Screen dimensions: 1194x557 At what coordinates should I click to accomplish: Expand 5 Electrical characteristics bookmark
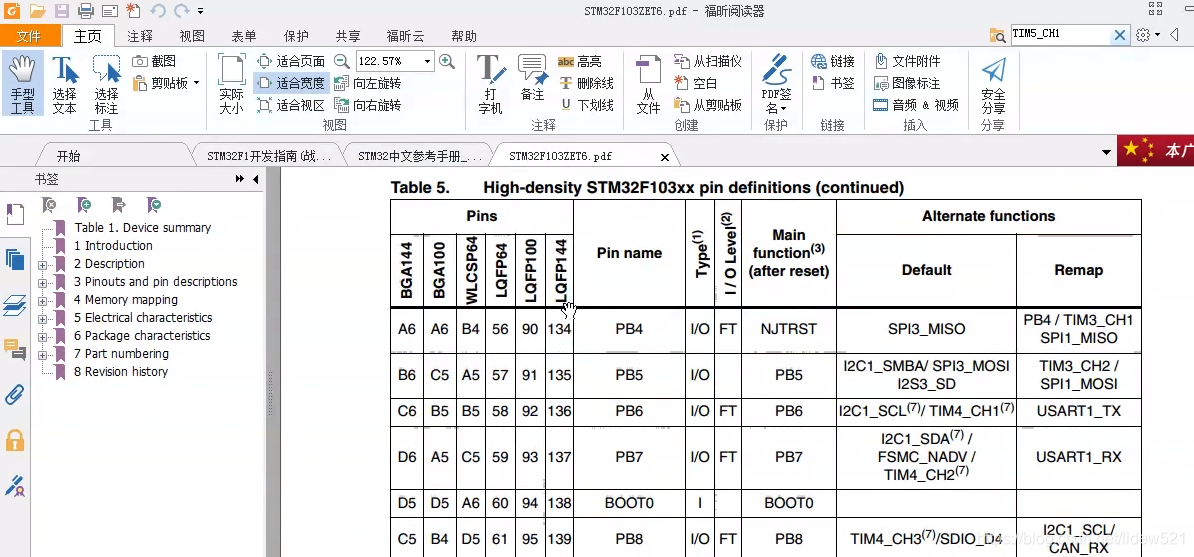click(x=42, y=319)
